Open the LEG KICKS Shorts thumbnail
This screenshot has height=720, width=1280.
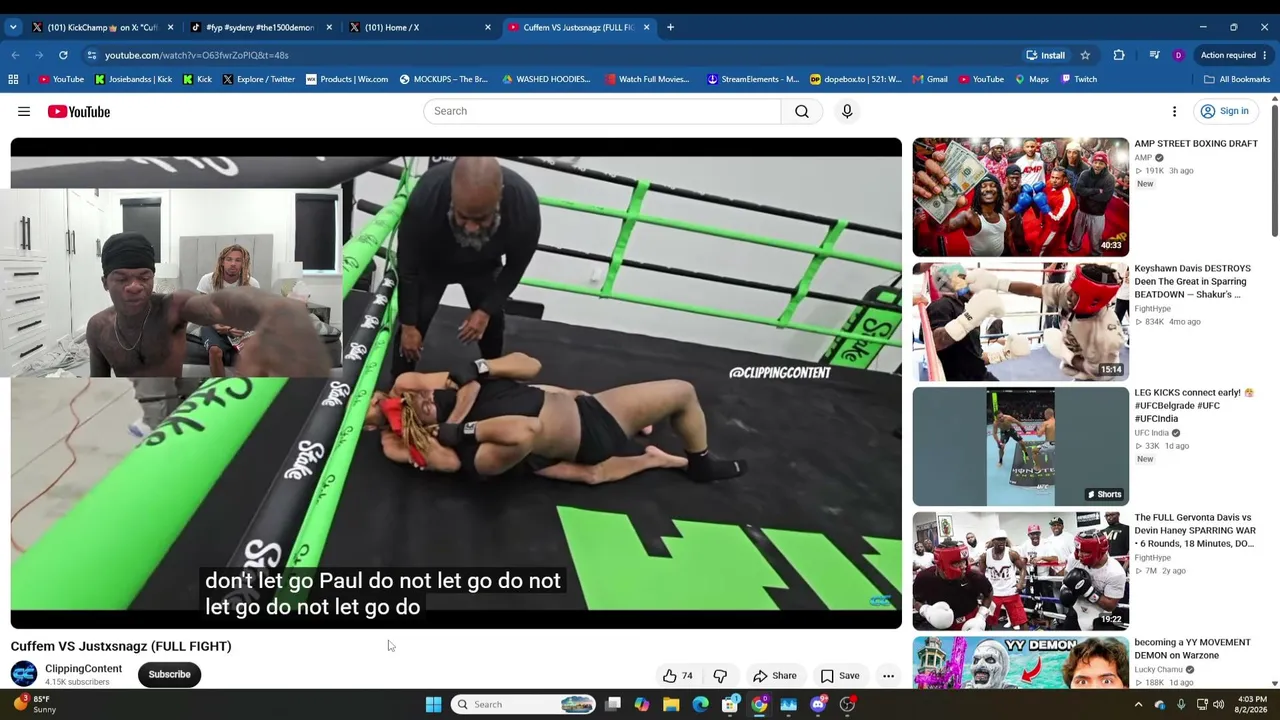(1020, 447)
